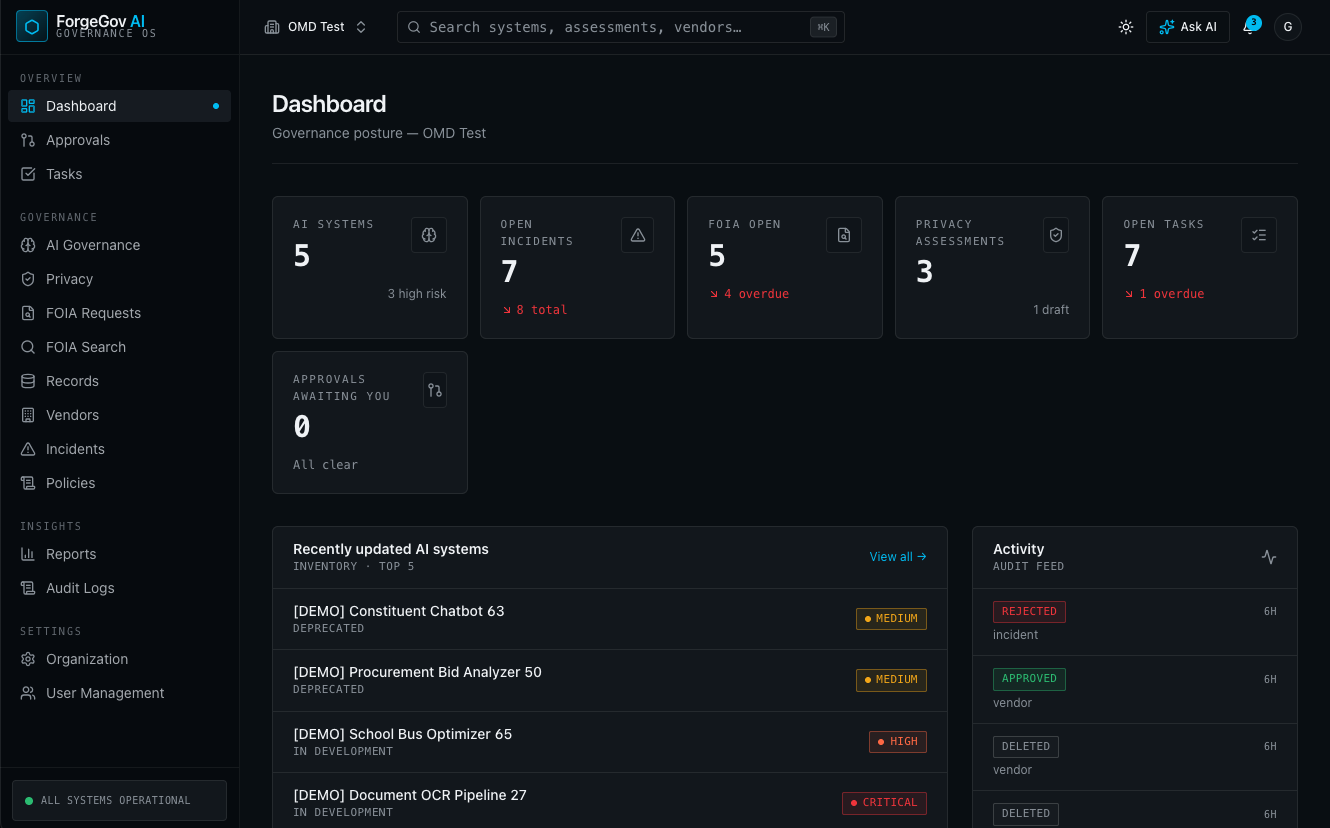Image resolution: width=1330 pixels, height=828 pixels.
Task: Click the Organization gear icon
Action: point(28,659)
